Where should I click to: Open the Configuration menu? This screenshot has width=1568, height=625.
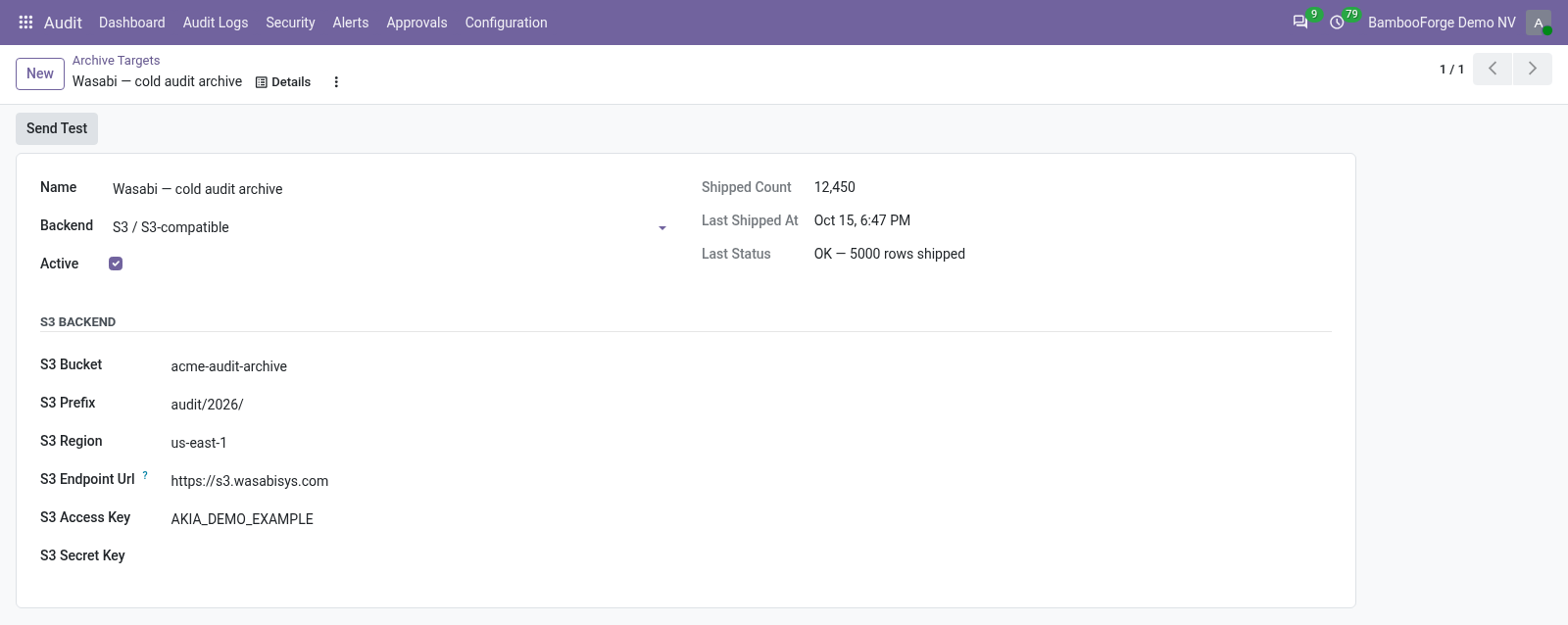506,23
